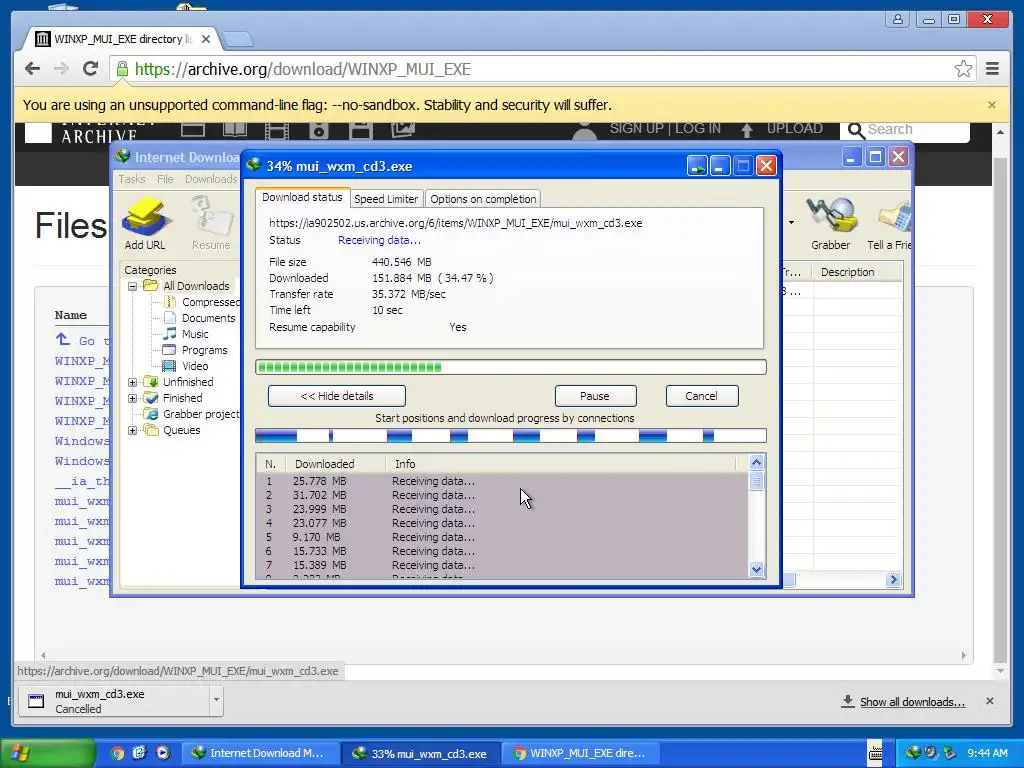The width and height of the screenshot is (1024, 768).
Task: Open the File menu in IDM
Action: (165, 179)
